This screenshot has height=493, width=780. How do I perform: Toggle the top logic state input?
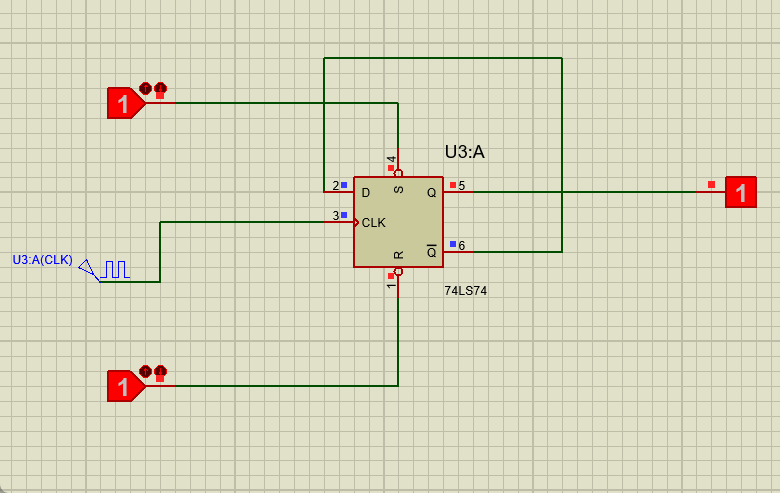123,103
